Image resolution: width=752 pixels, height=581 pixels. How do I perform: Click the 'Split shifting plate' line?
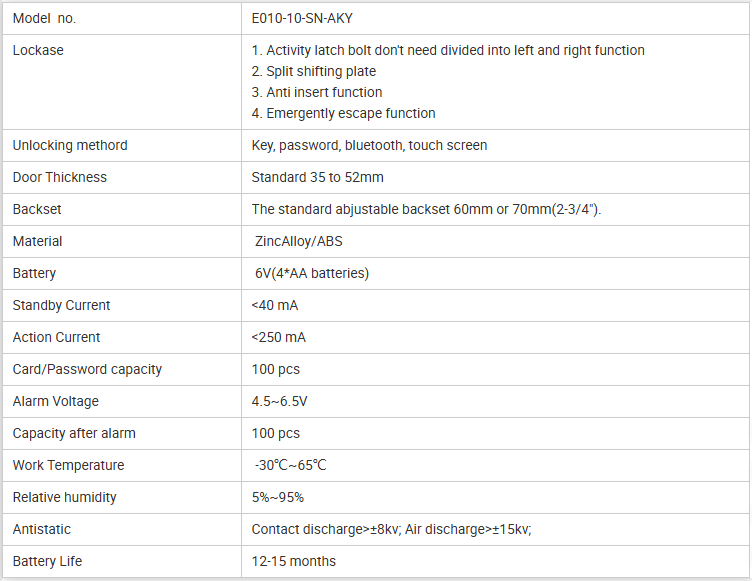[314, 71]
